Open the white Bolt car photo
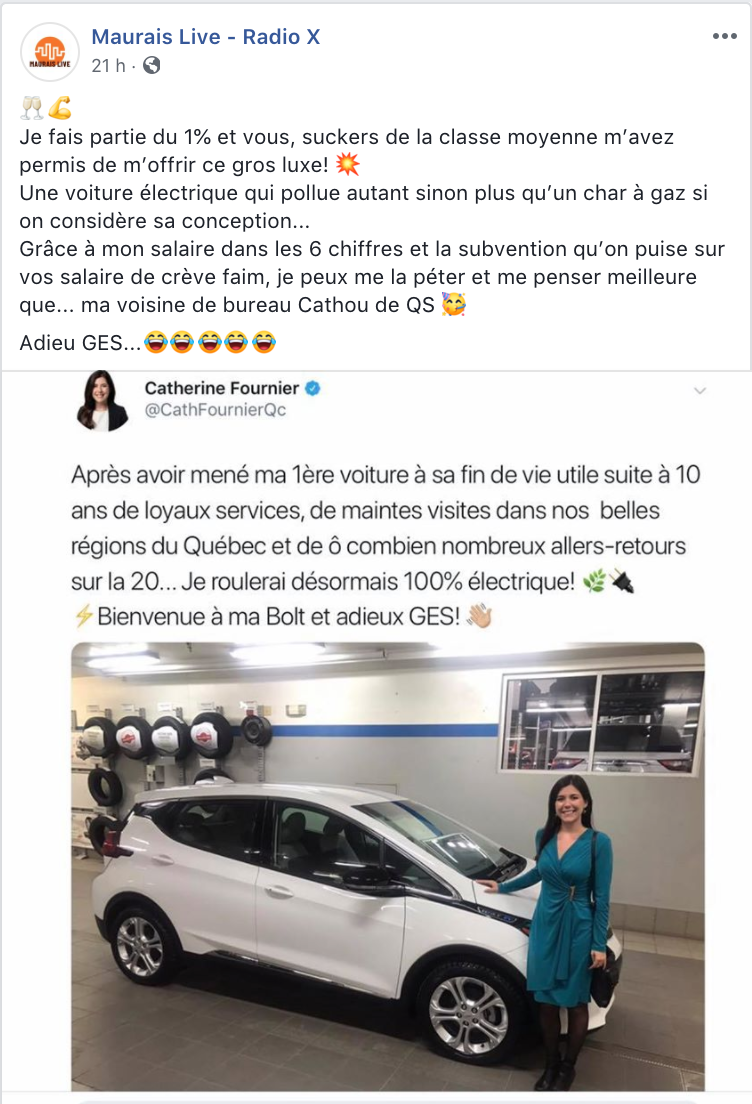The image size is (752, 1104). [x=387, y=867]
